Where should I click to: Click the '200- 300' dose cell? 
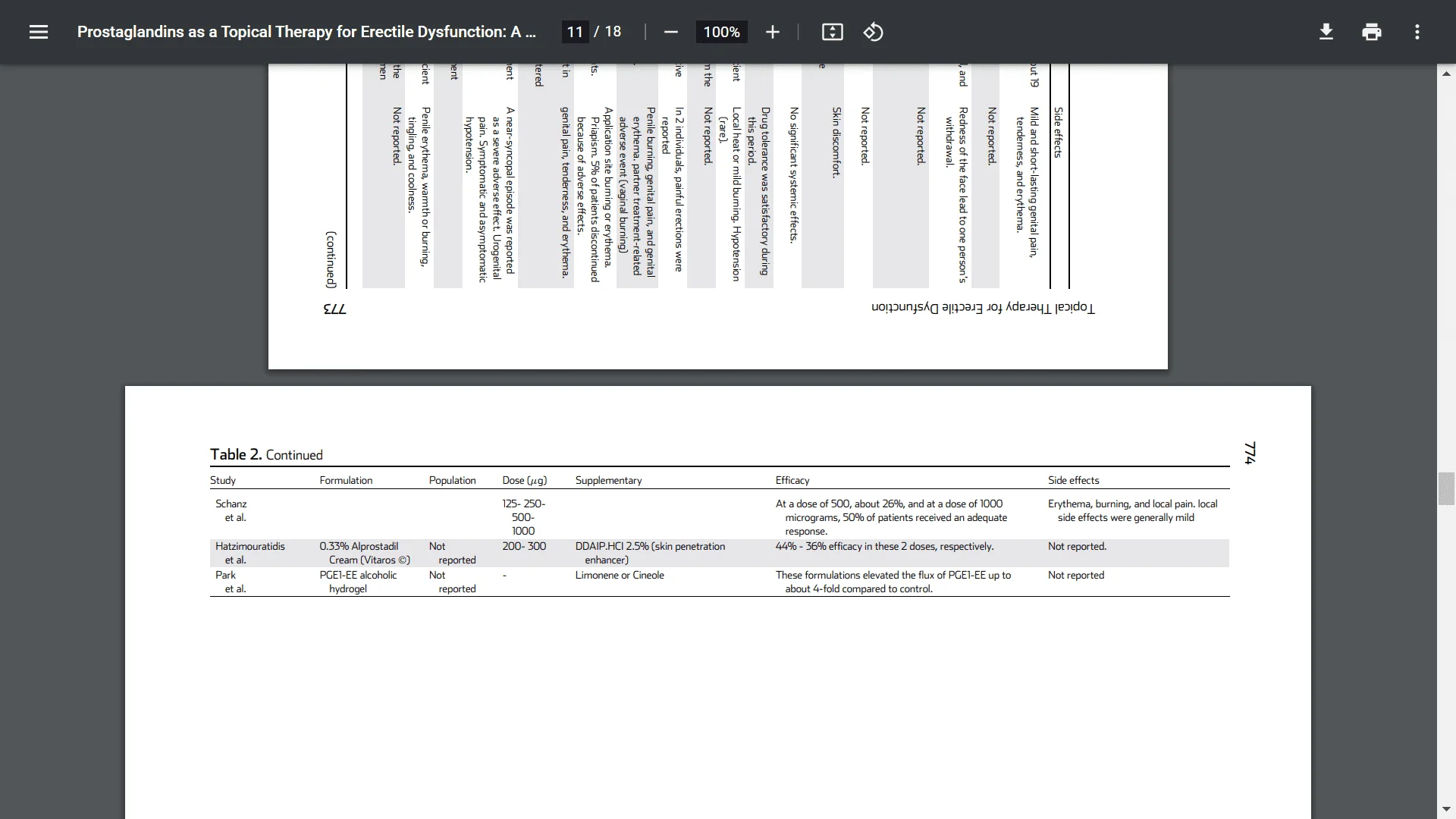point(524,546)
